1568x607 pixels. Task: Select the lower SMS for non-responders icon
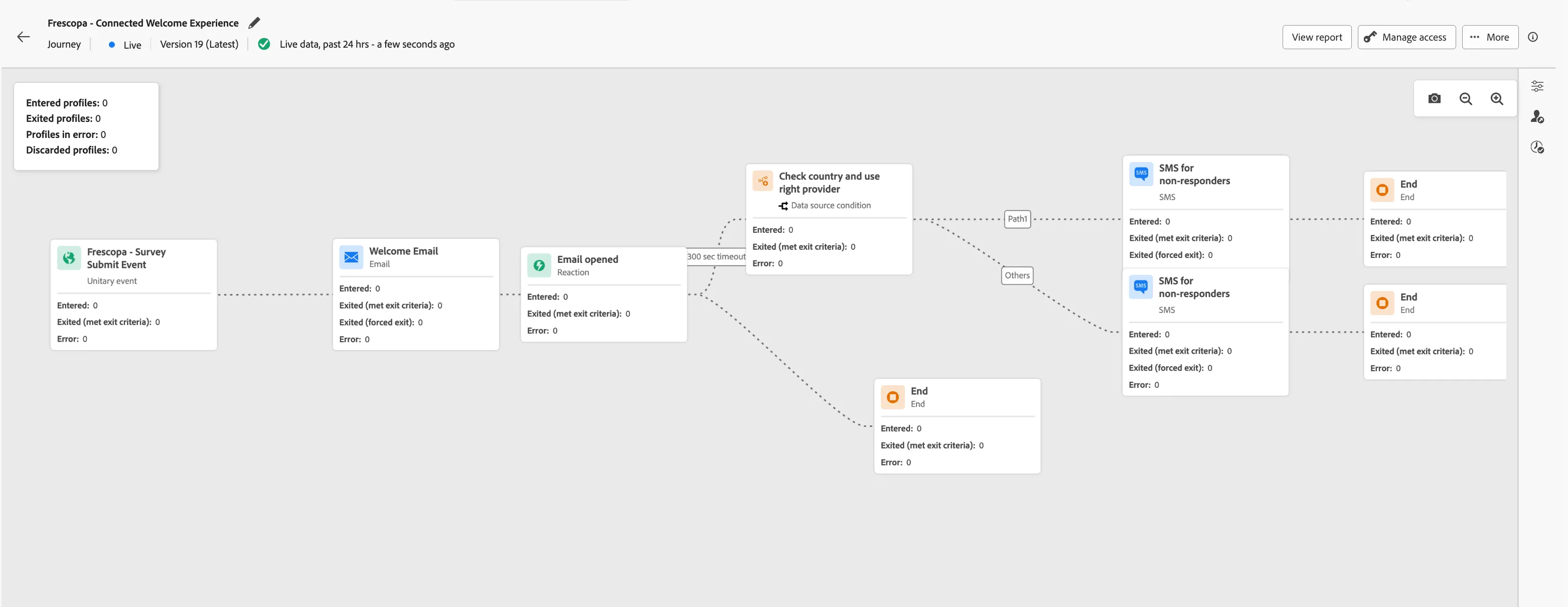tap(1140, 286)
